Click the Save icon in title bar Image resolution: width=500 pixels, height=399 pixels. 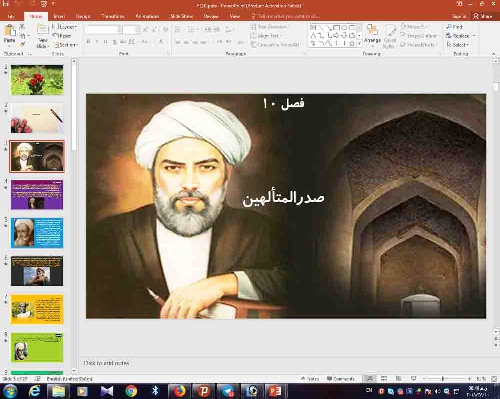pyautogui.click(x=6, y=4)
